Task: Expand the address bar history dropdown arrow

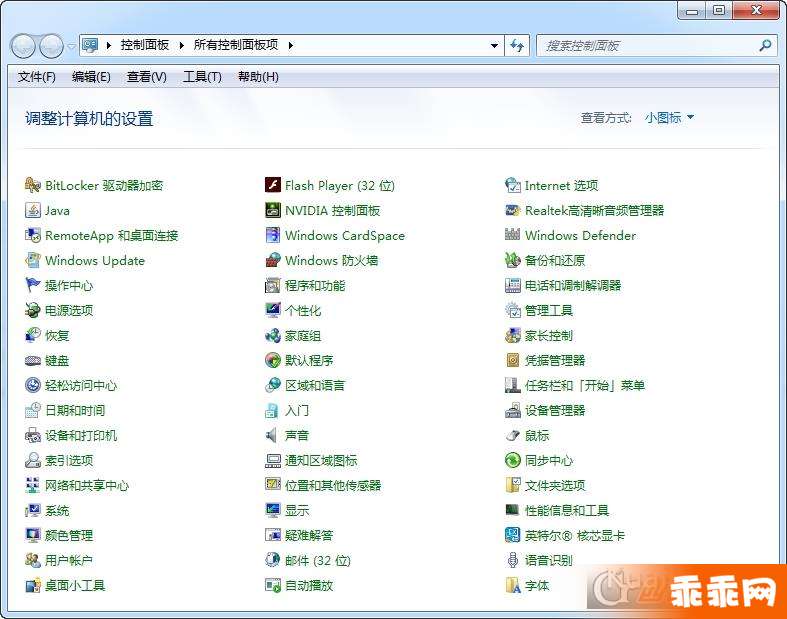Action: [x=494, y=46]
